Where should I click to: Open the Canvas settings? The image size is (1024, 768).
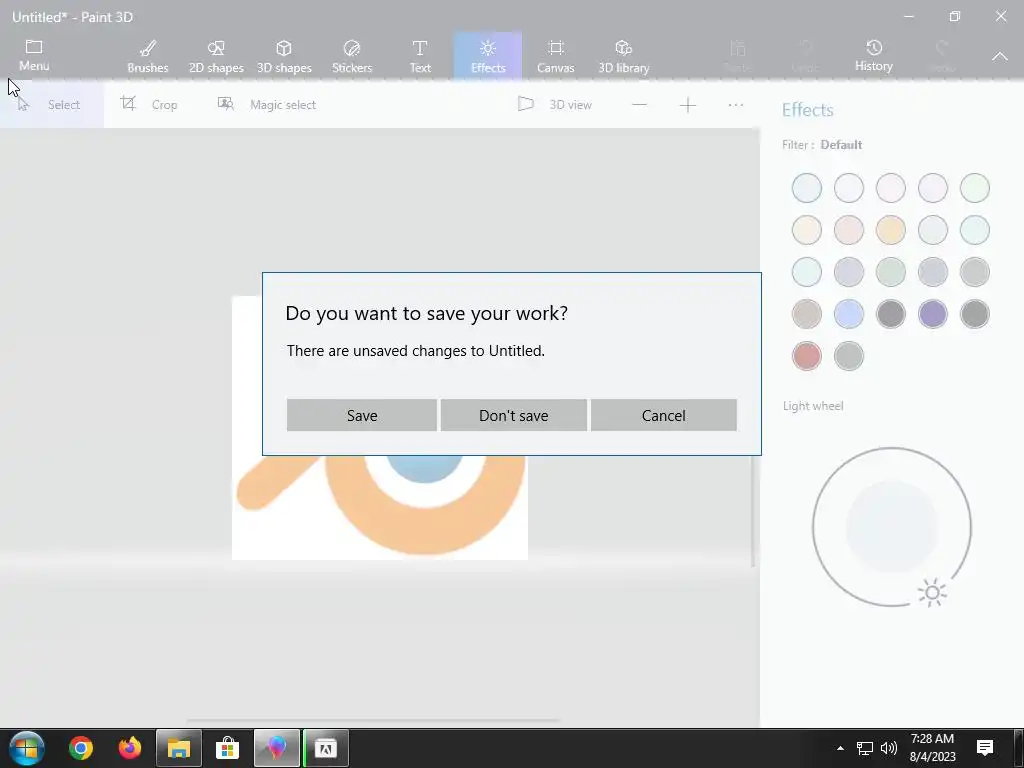click(x=556, y=56)
